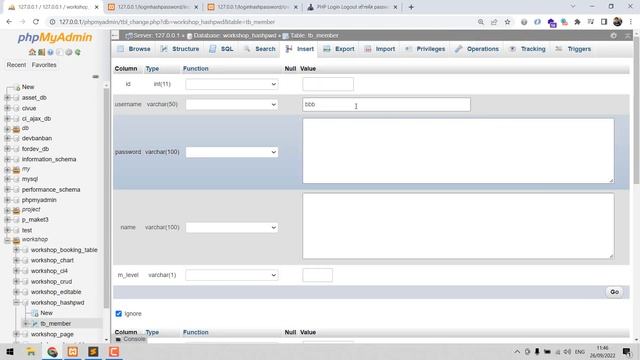Open navigation panel settings gear icon
640x360 pixels.
[69, 52]
